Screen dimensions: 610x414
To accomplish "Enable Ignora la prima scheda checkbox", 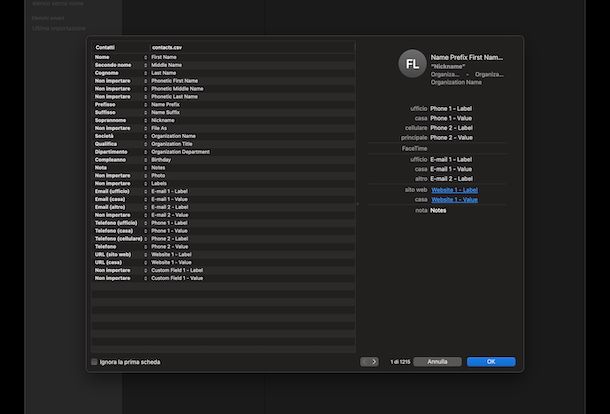I will click(94, 362).
